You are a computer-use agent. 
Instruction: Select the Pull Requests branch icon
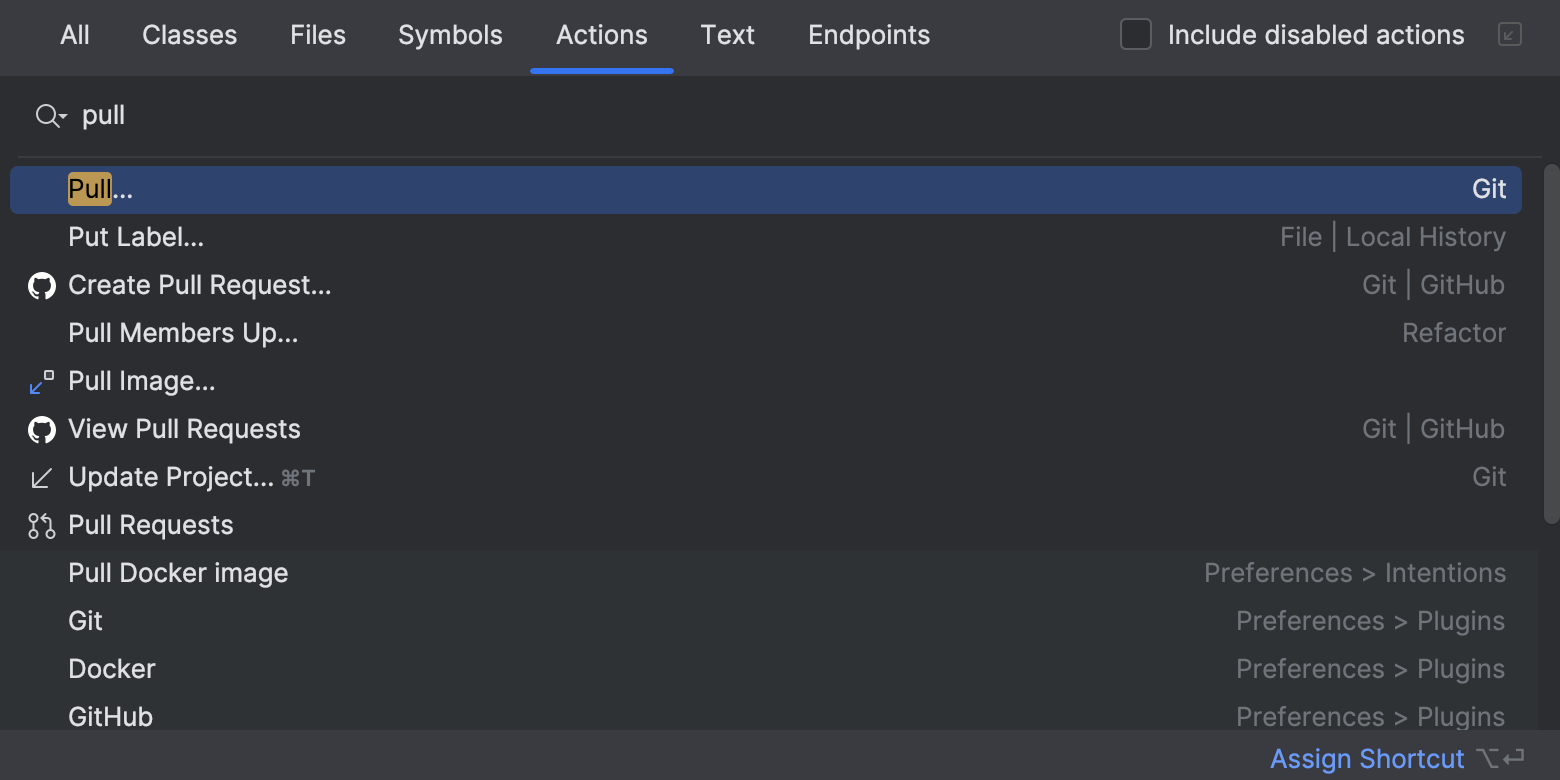coord(41,524)
